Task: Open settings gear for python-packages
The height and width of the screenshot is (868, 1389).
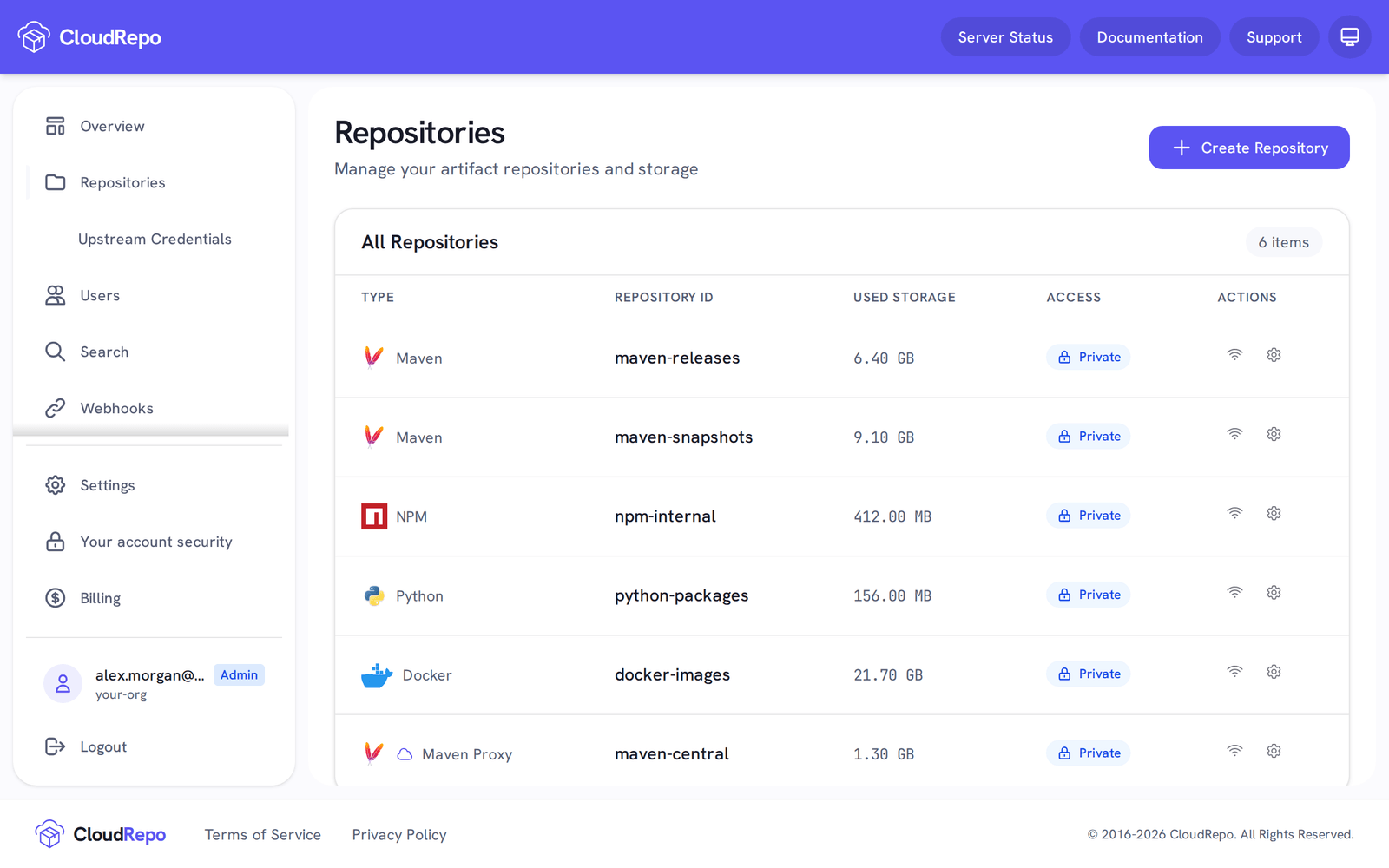Action: (1274, 593)
